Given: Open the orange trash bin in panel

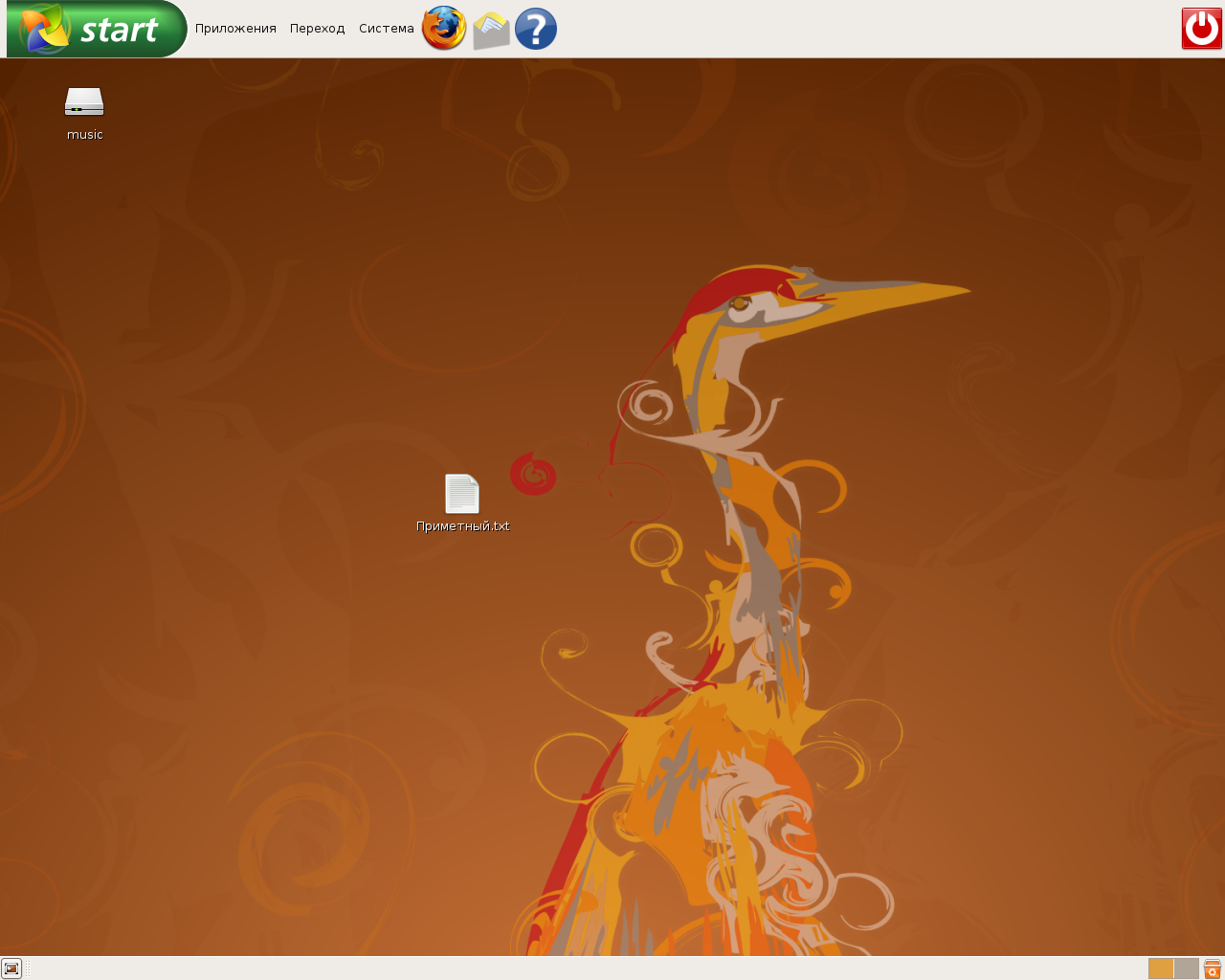Looking at the screenshot, I should [x=1213, y=969].
